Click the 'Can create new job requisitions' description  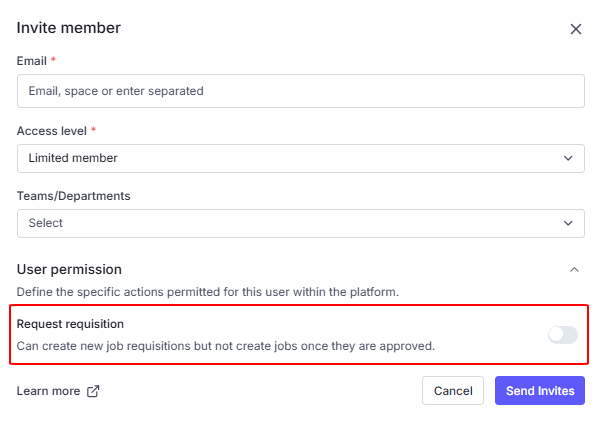click(x=226, y=346)
